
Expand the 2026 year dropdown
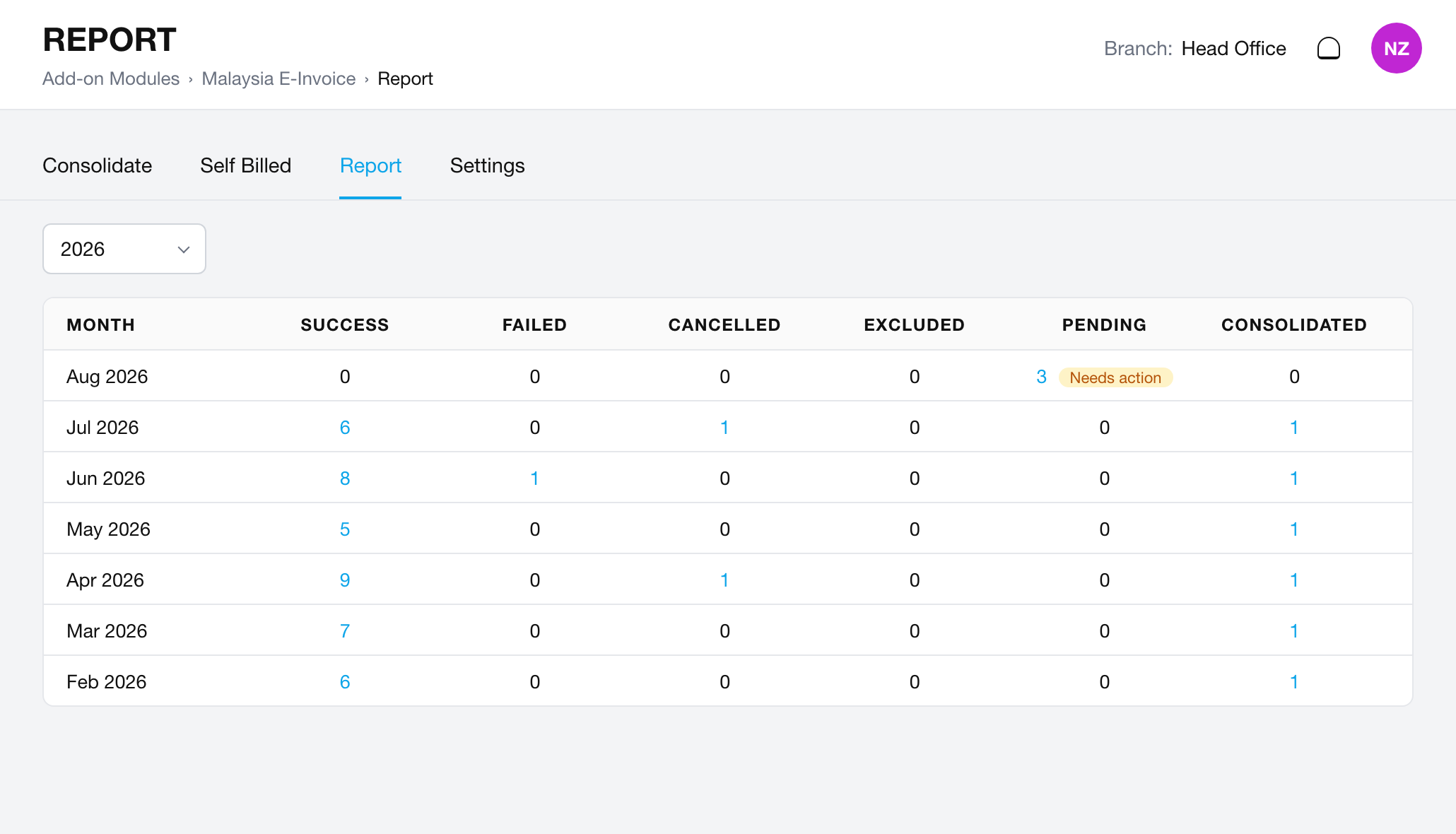point(124,249)
